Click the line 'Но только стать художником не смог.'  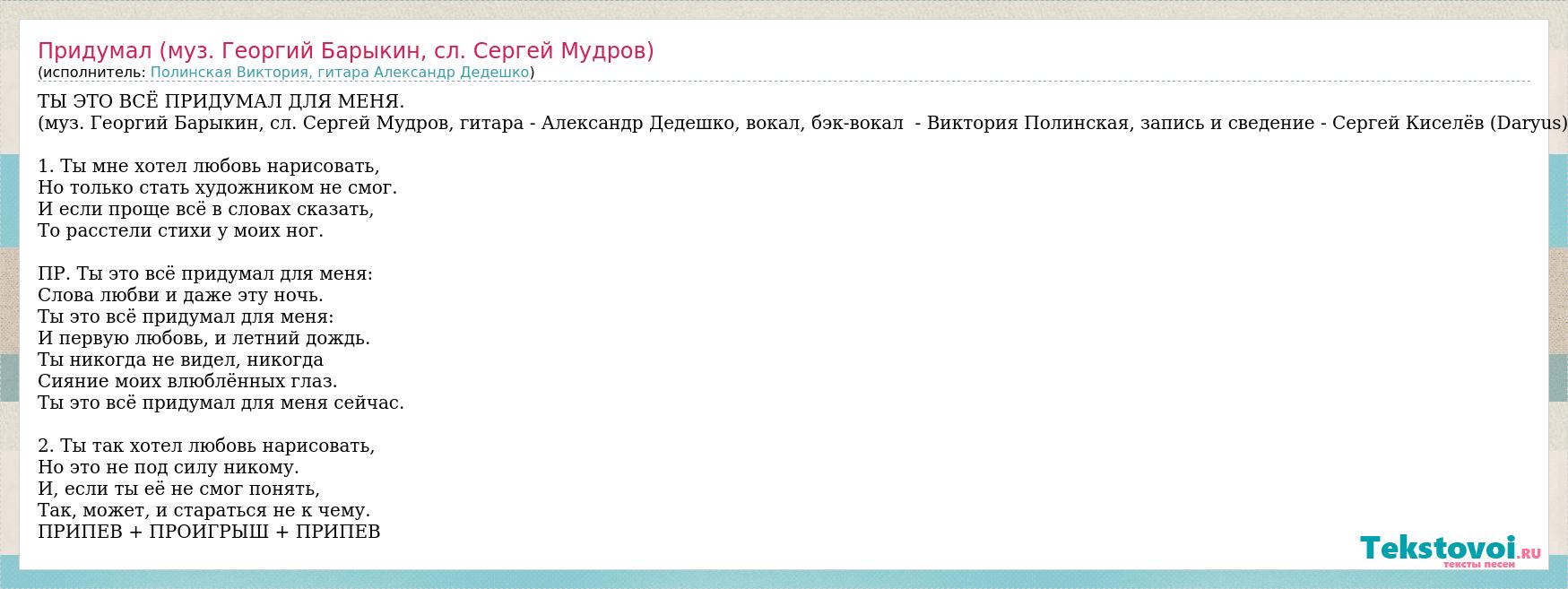coord(218,187)
